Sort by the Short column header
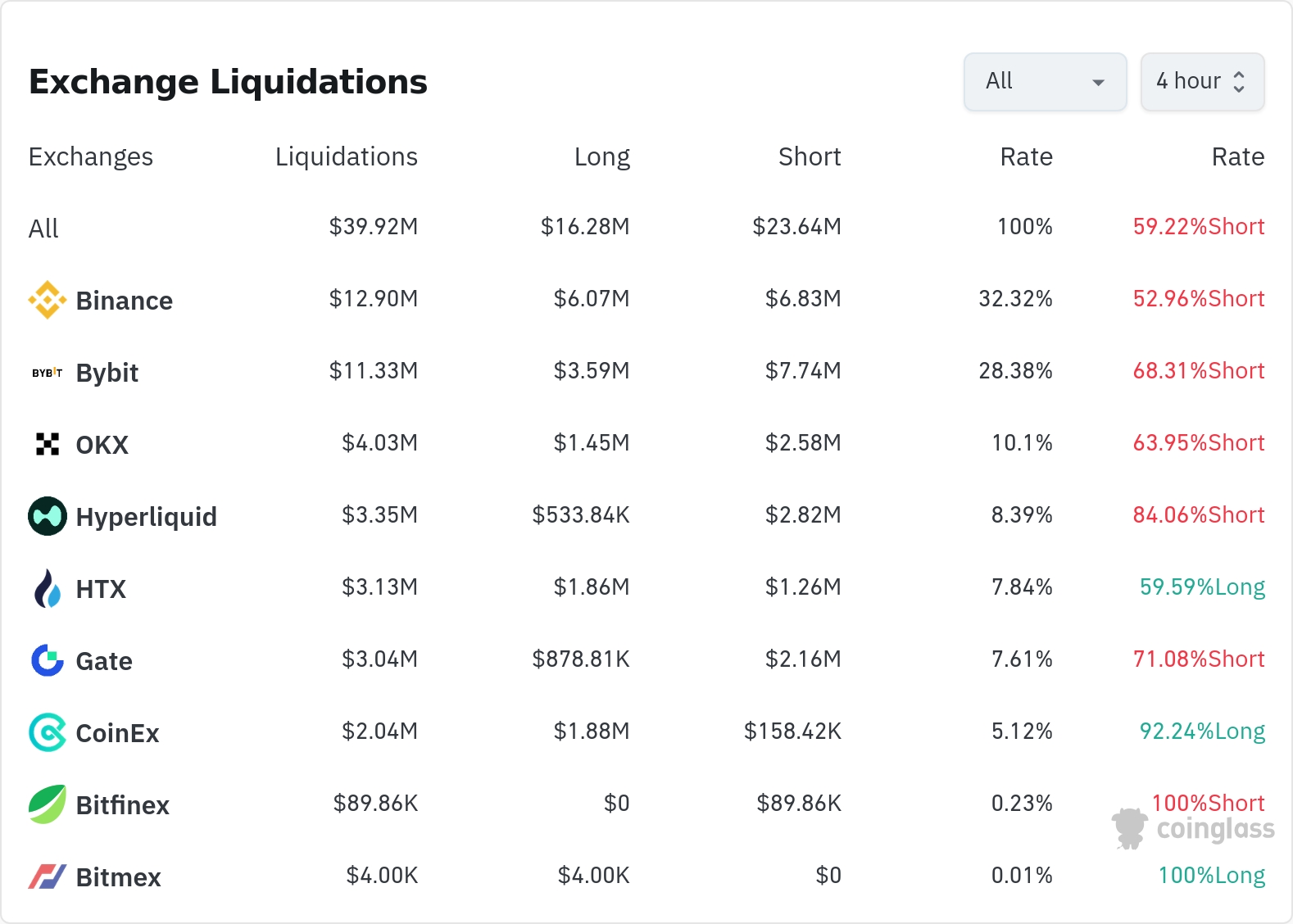Image resolution: width=1293 pixels, height=924 pixels. point(809,156)
